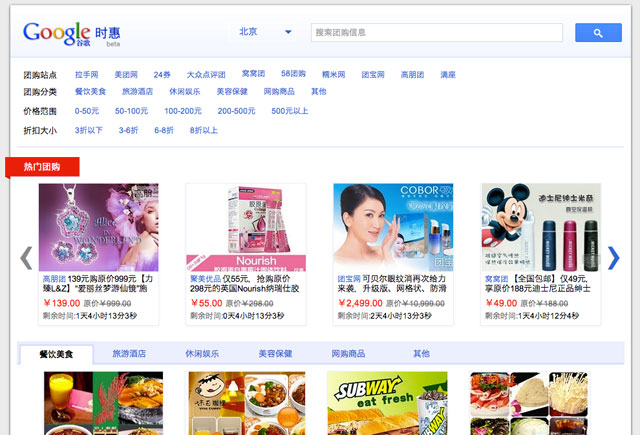The image size is (640, 435).
Task: Select price range 0-50元
Action: tap(87, 111)
